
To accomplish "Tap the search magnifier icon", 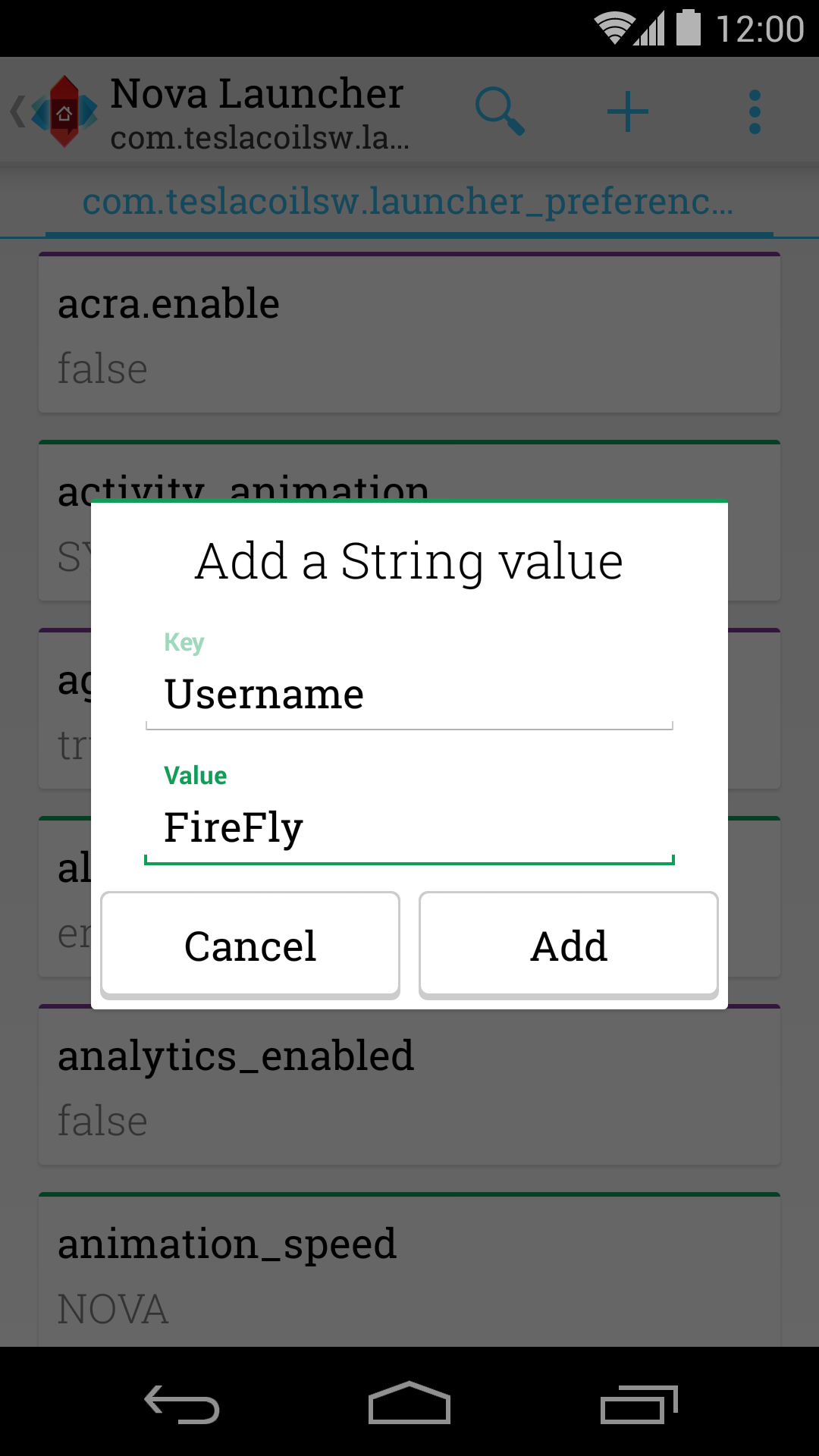I will (x=500, y=111).
